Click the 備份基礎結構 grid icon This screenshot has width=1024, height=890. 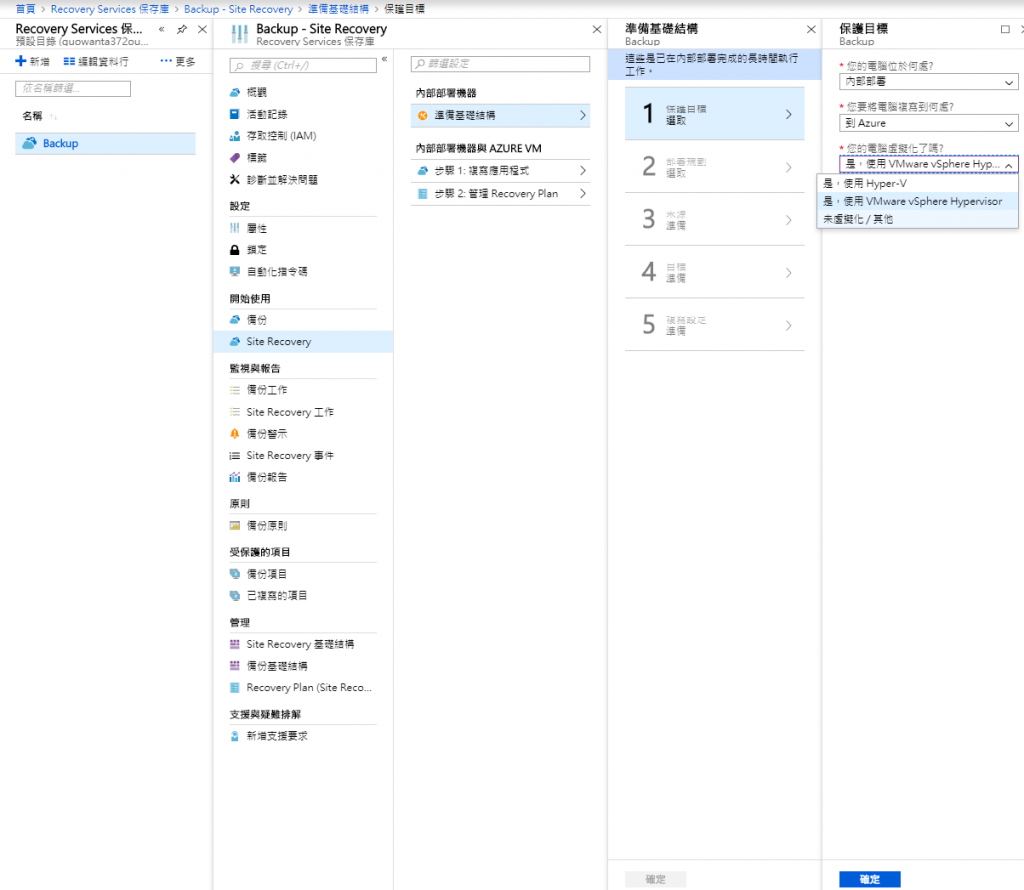(x=235, y=665)
